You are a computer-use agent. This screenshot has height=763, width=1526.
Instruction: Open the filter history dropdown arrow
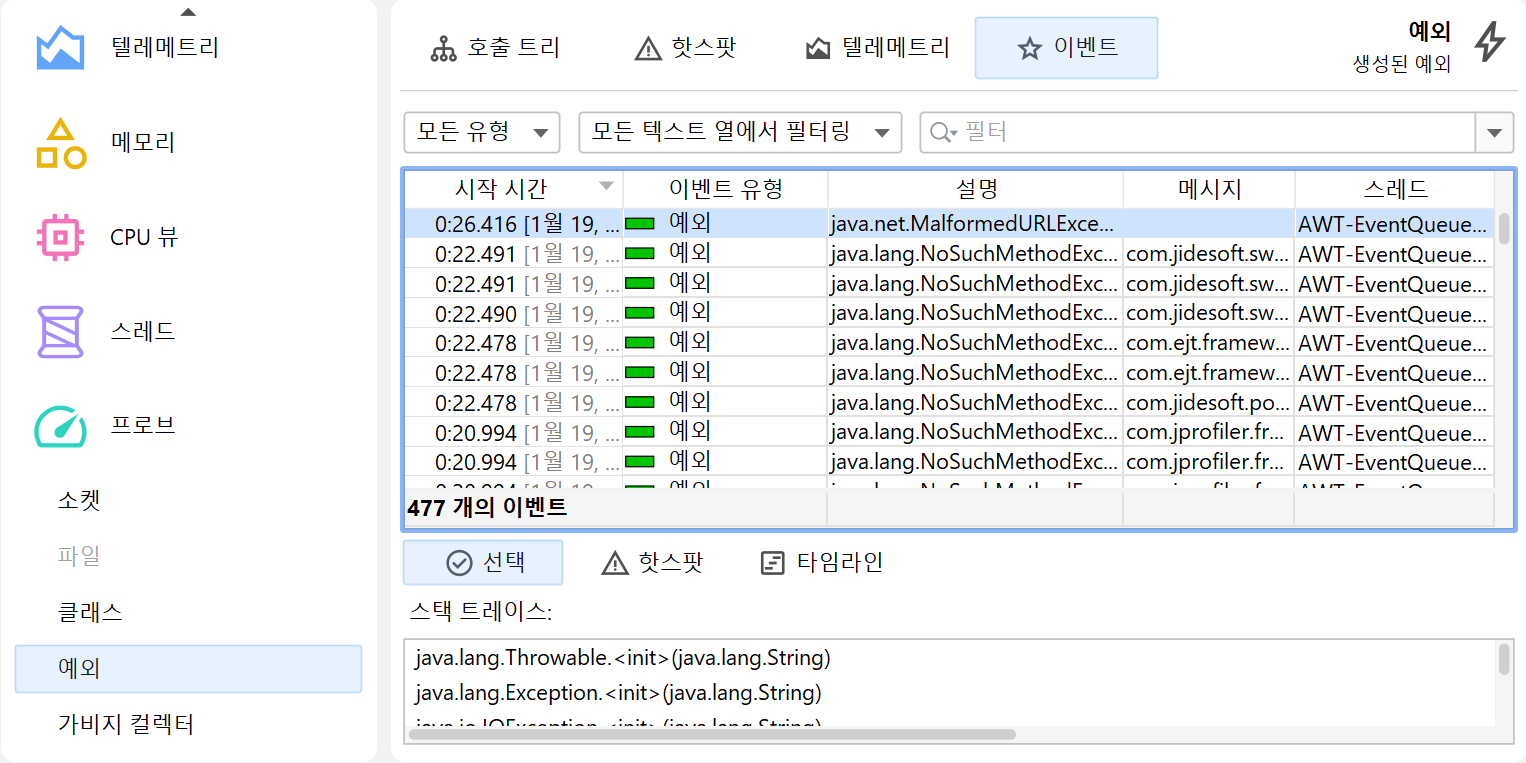coord(1494,132)
